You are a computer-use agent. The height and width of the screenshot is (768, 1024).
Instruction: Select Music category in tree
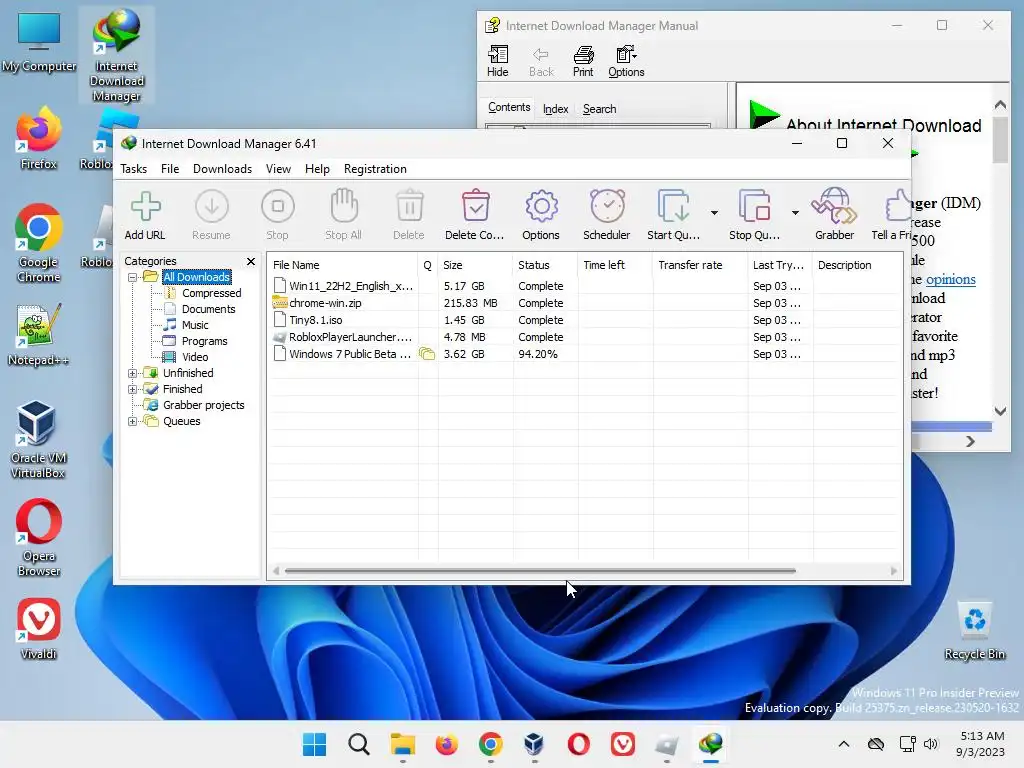[195, 325]
